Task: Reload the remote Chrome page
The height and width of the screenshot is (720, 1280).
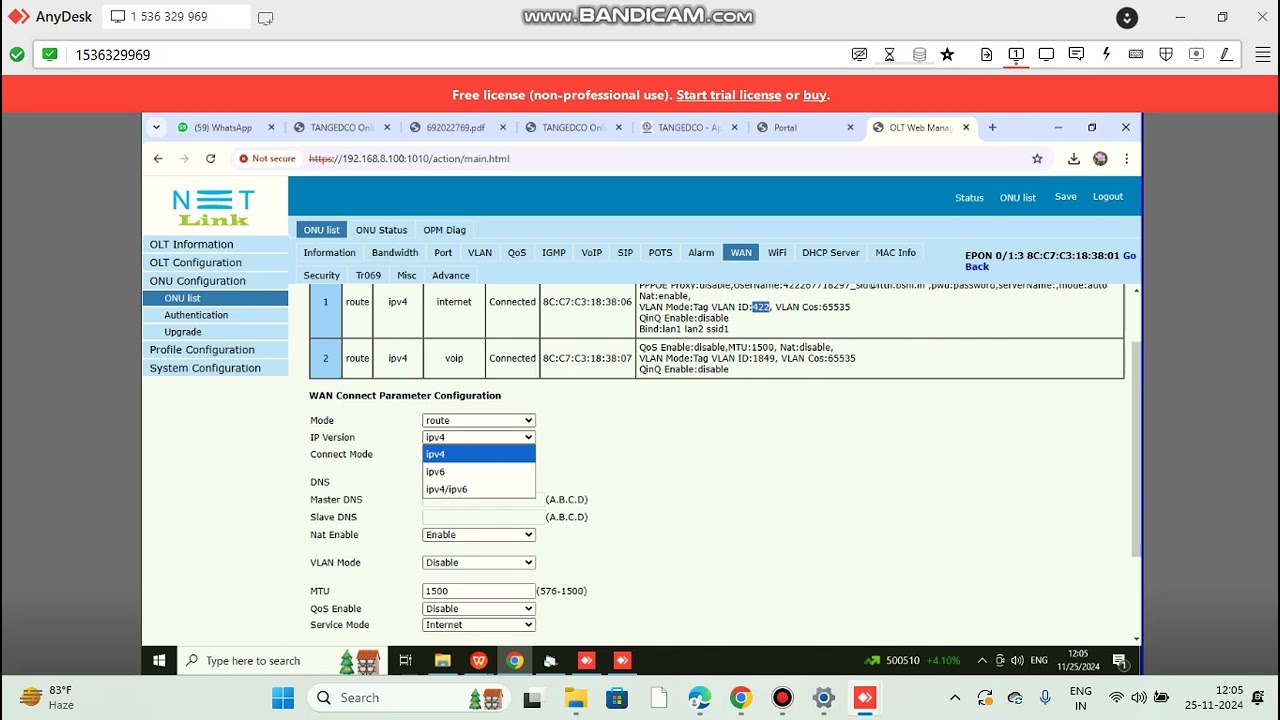Action: pos(210,158)
